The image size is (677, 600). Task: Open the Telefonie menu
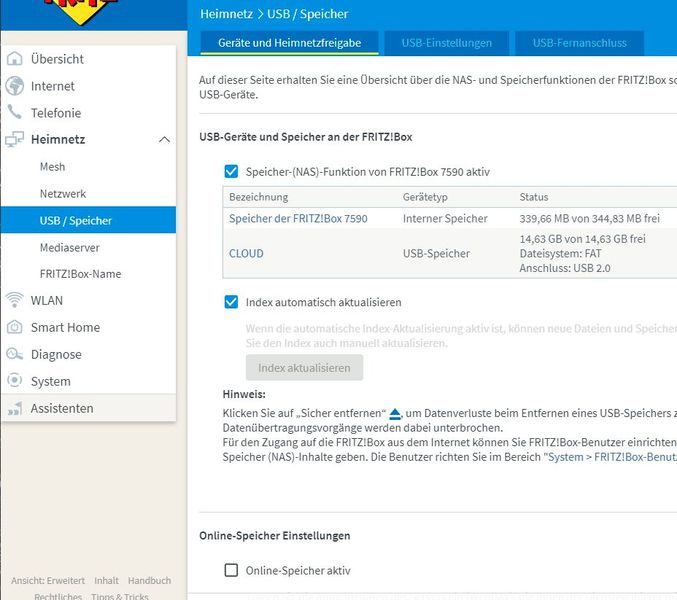pos(56,113)
